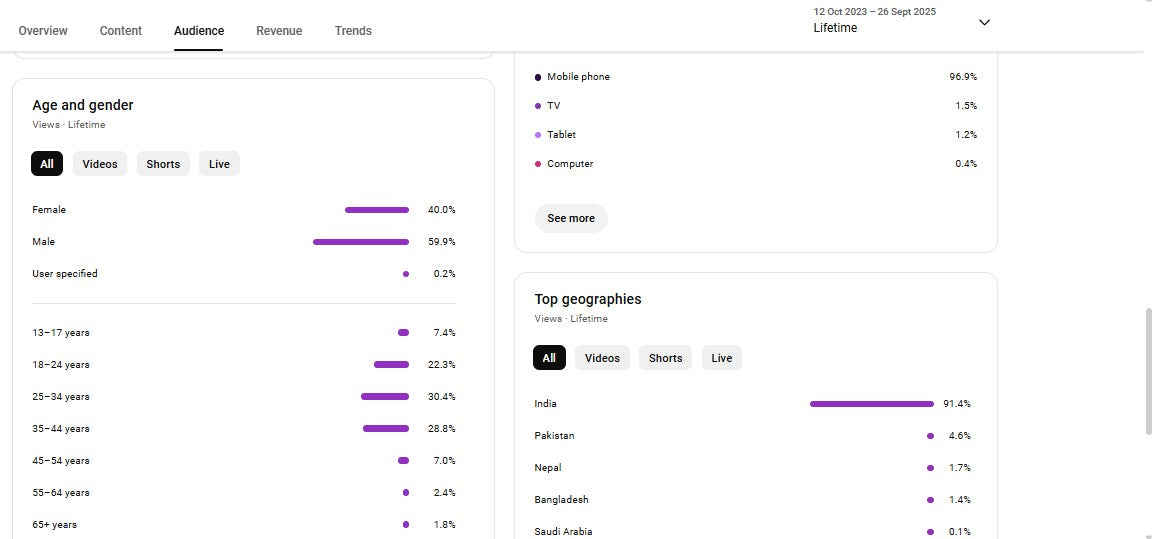Image resolution: width=1153 pixels, height=539 pixels.
Task: Click the Mobile phone legend dot
Action: (538, 77)
